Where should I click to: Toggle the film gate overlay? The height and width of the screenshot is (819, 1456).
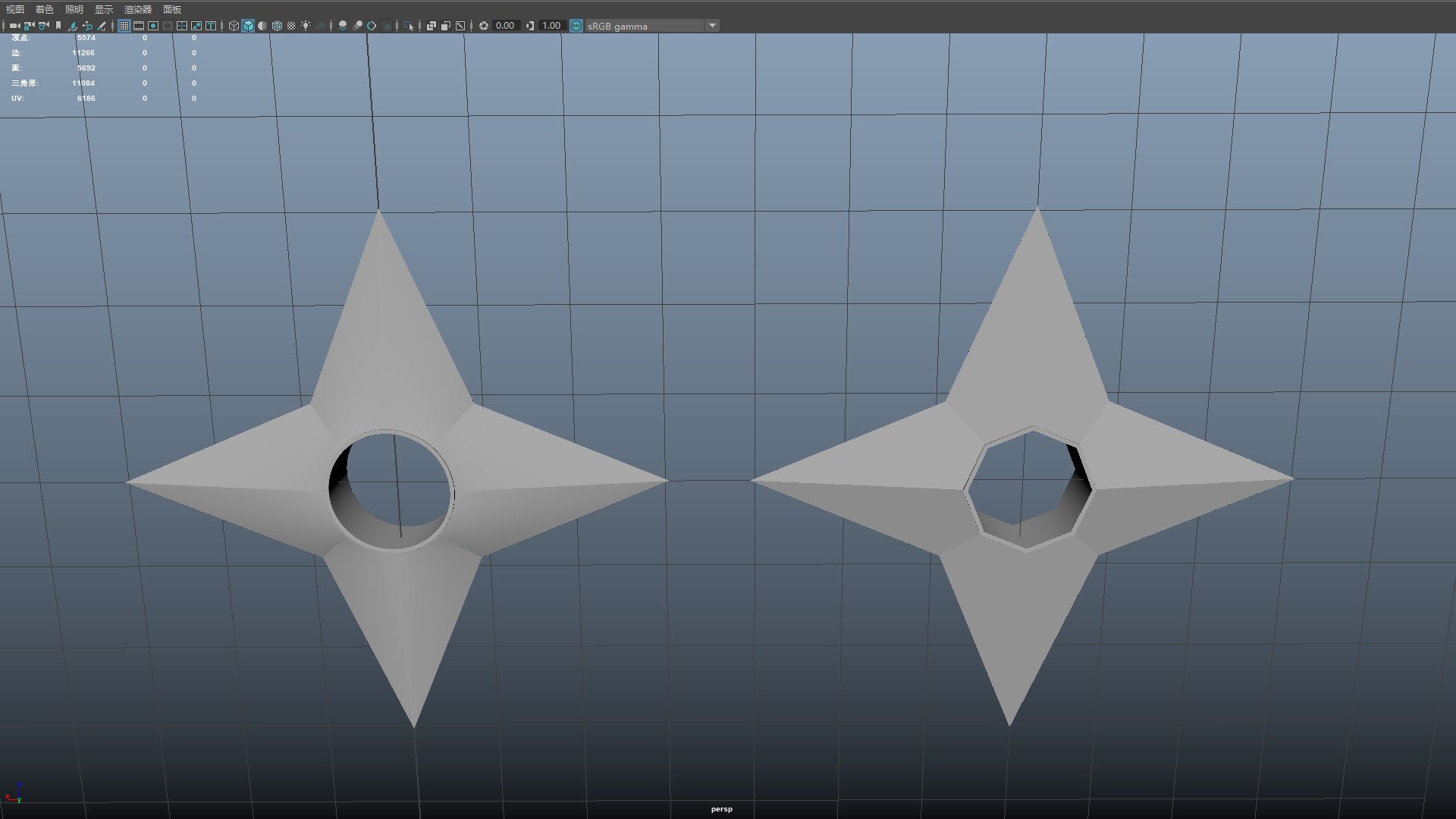139,26
